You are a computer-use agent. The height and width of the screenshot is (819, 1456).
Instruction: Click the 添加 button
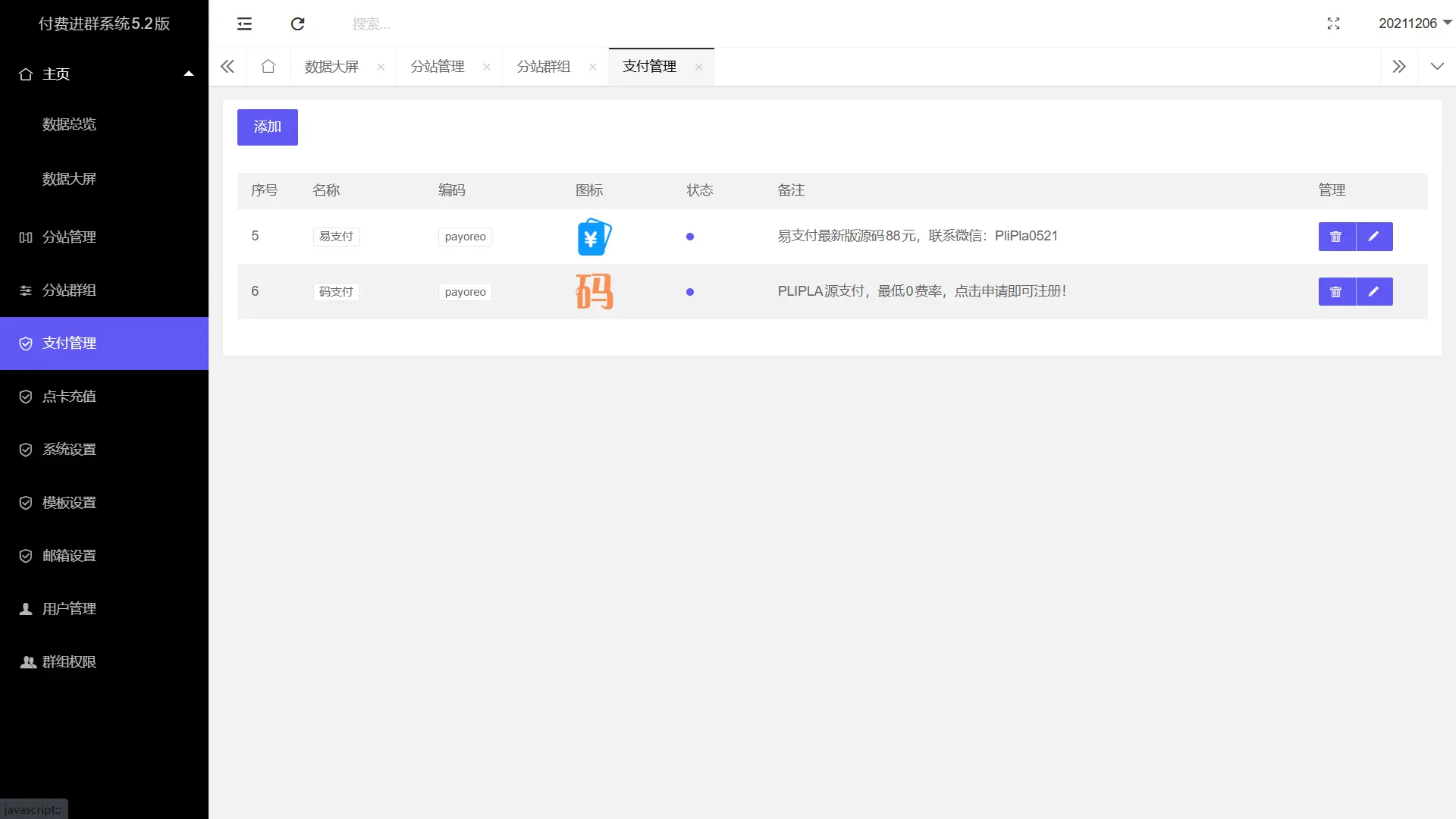point(267,127)
